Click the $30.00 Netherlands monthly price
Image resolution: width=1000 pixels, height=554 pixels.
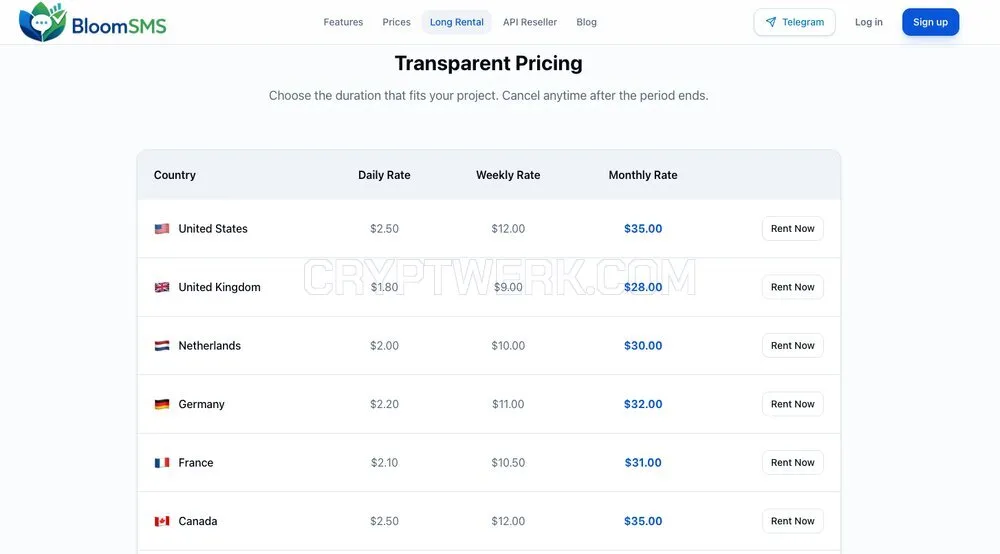pos(643,346)
